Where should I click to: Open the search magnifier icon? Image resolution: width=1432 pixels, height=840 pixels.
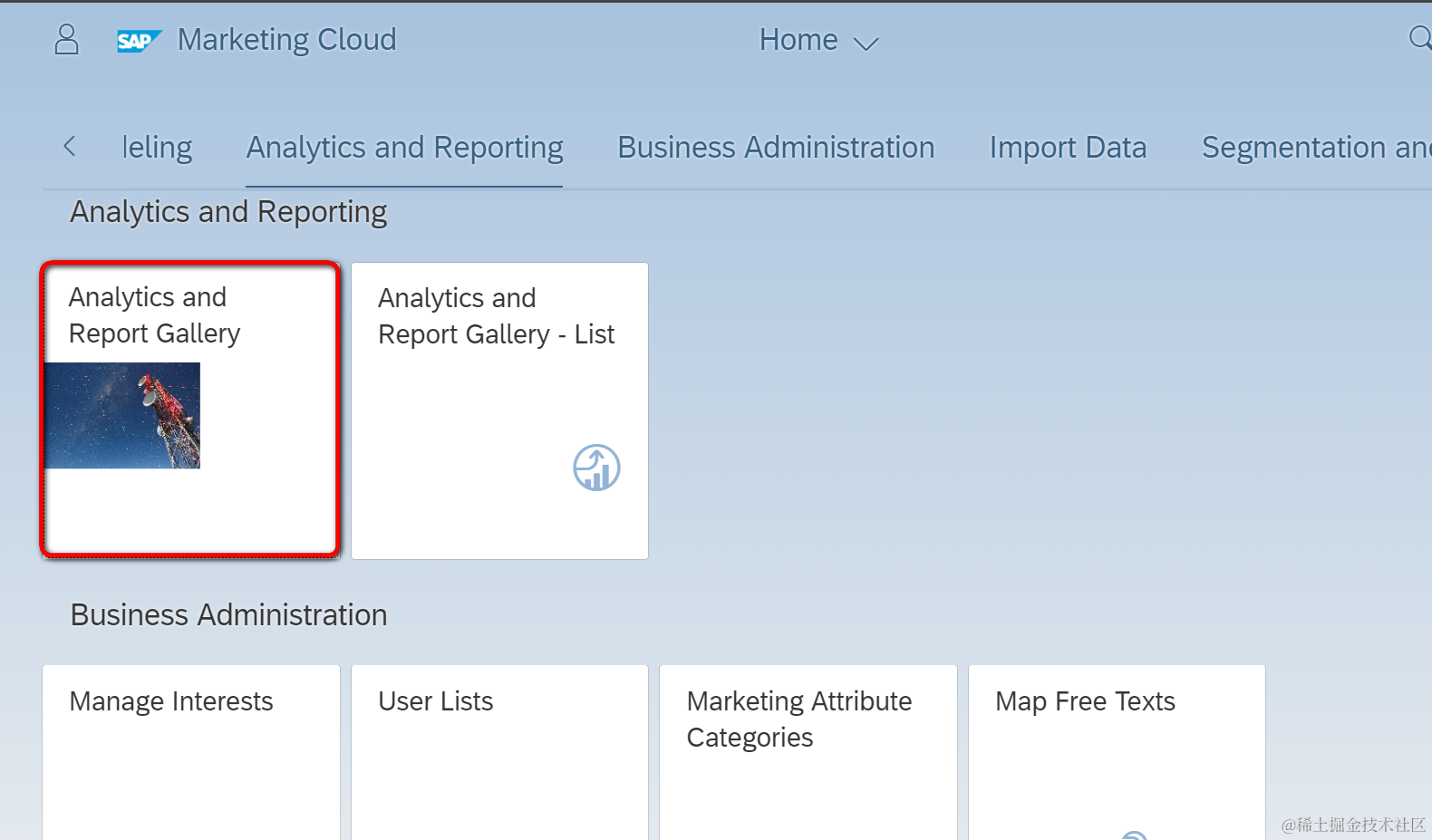1419,38
